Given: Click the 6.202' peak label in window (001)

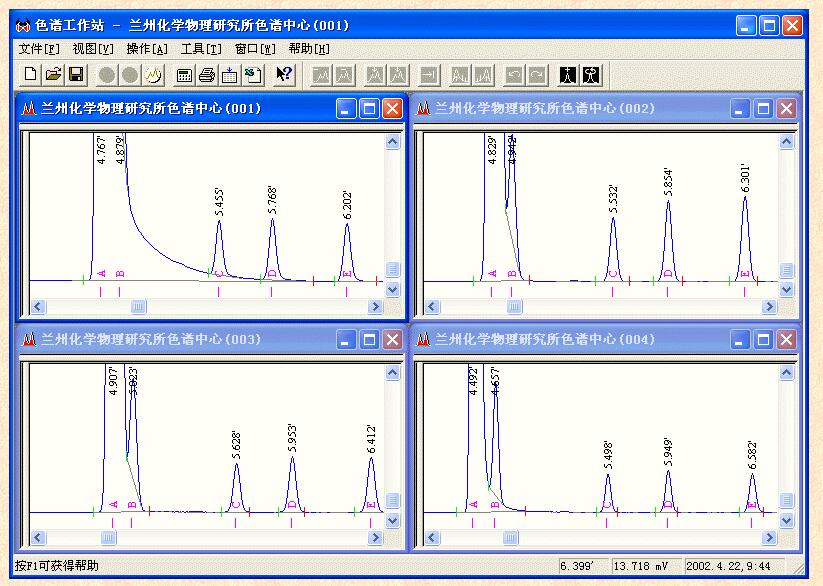Looking at the screenshot, I should [x=347, y=205].
